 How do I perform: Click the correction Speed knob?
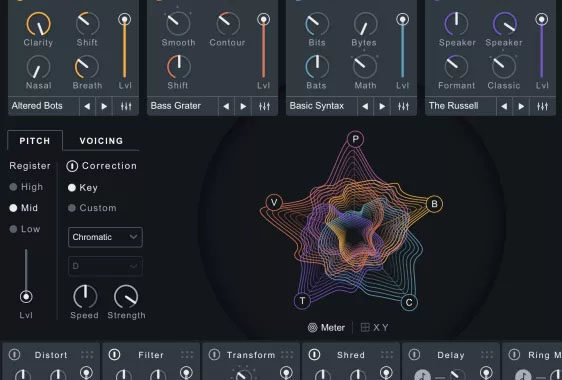pyautogui.click(x=85, y=297)
